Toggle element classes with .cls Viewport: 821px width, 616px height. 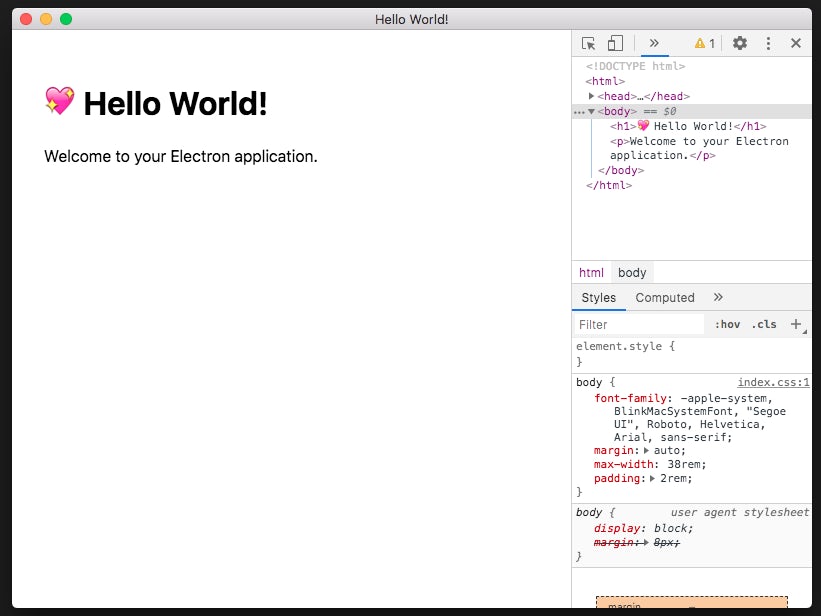click(764, 323)
